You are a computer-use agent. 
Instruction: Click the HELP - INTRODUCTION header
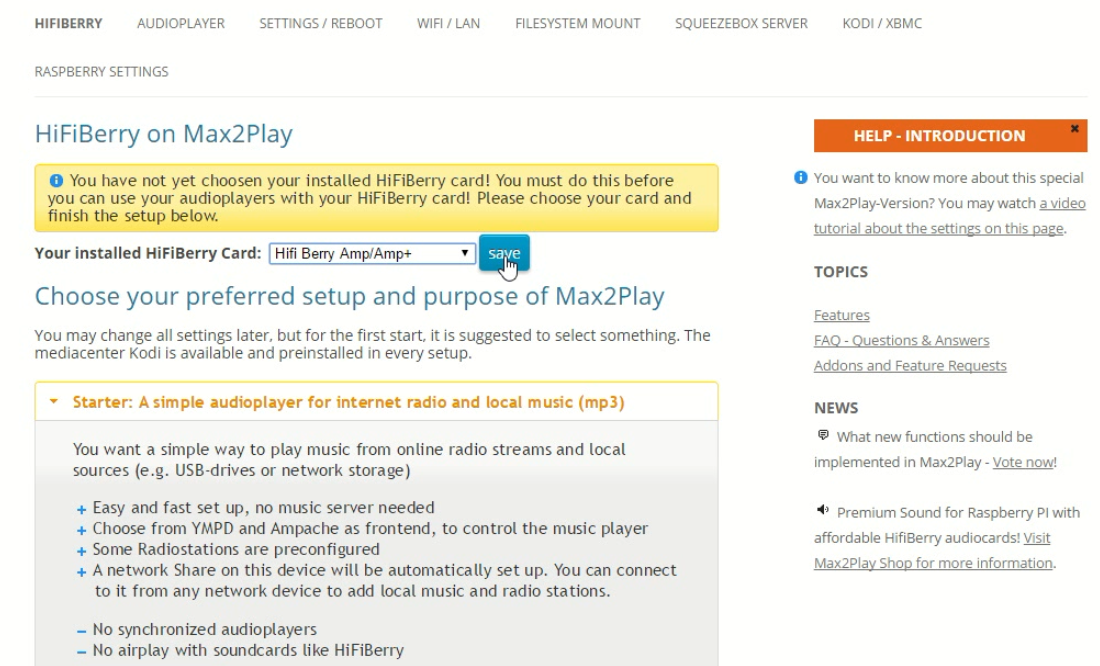[939, 135]
